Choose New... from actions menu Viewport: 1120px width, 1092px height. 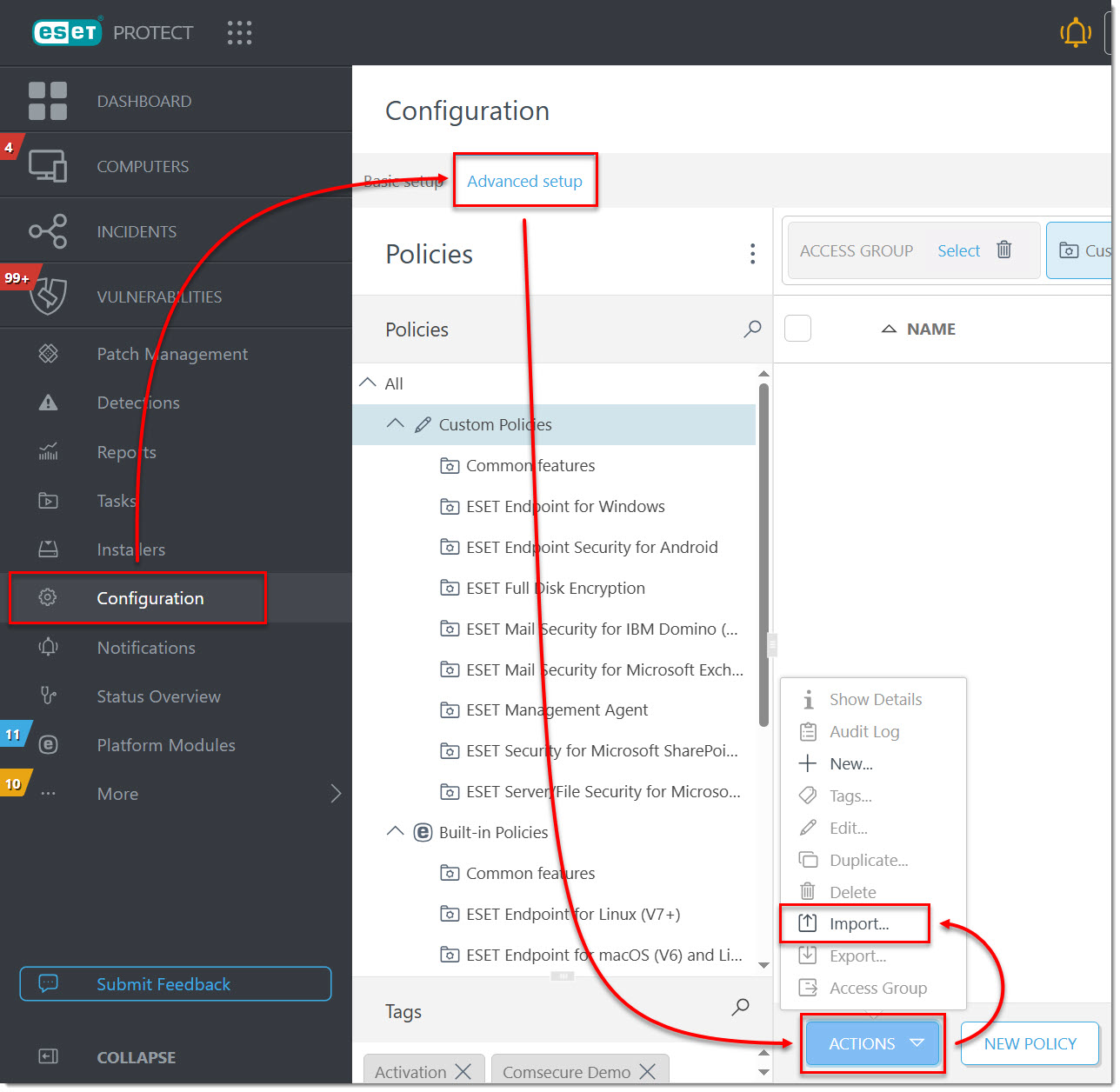click(x=873, y=763)
